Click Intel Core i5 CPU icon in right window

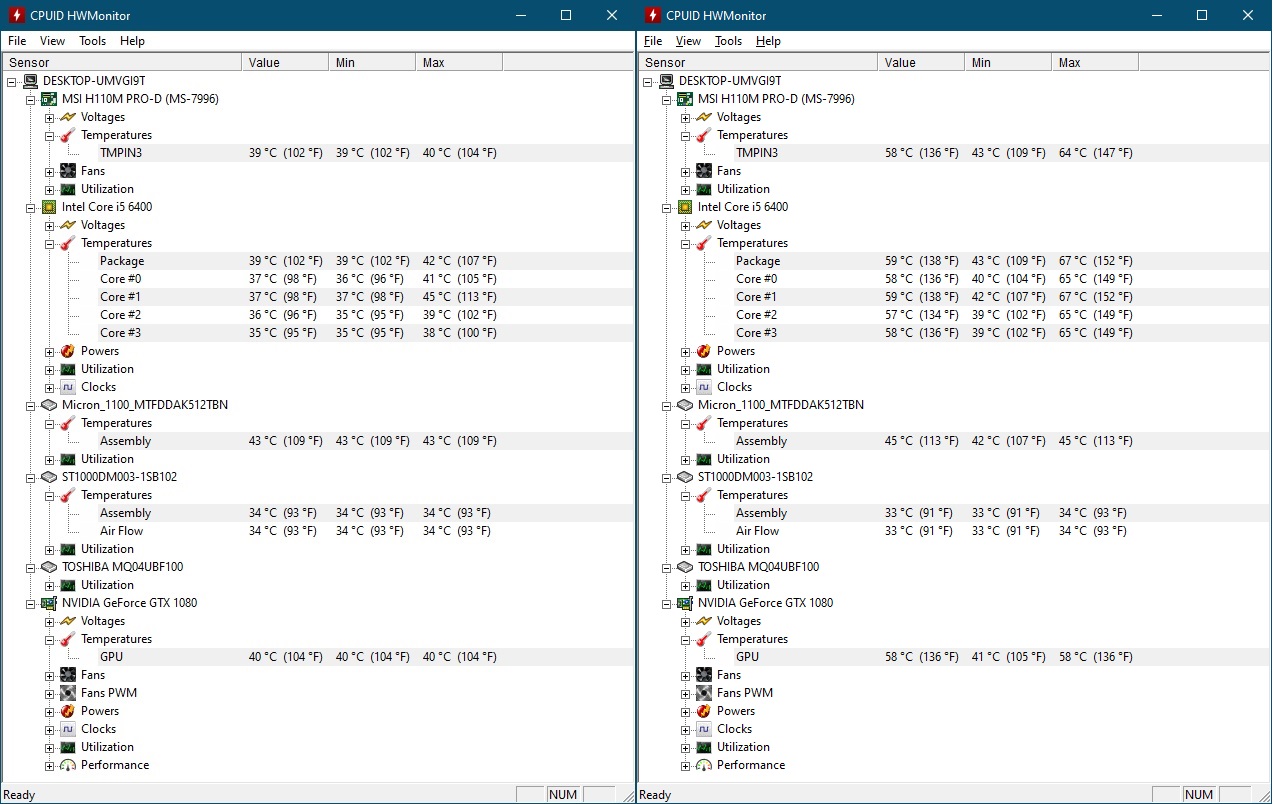pyautogui.click(x=685, y=207)
